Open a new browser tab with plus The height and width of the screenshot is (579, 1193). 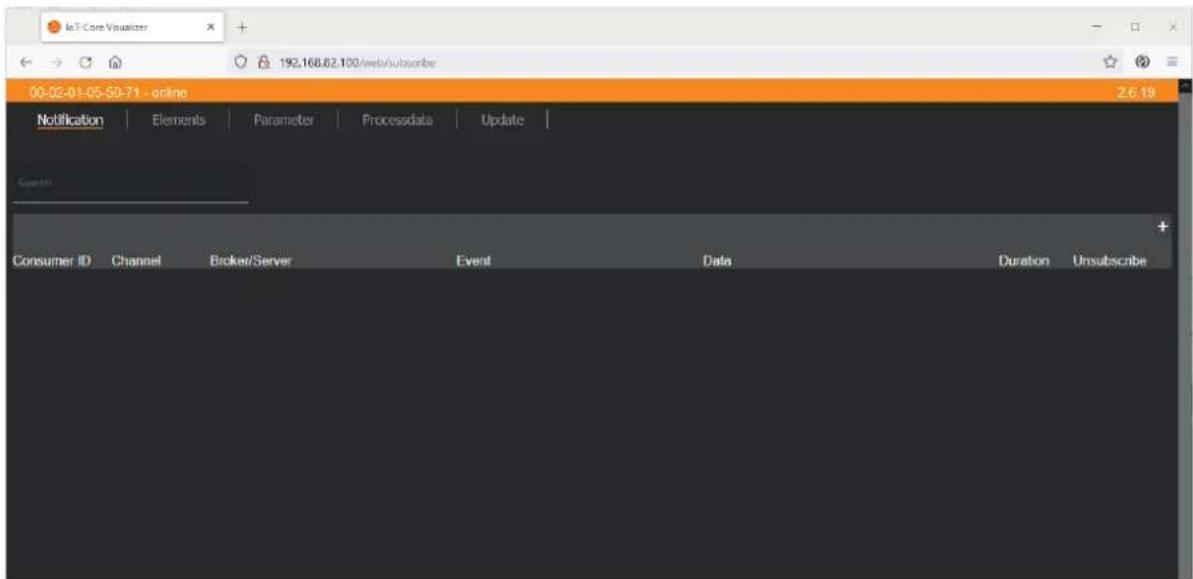tap(242, 27)
